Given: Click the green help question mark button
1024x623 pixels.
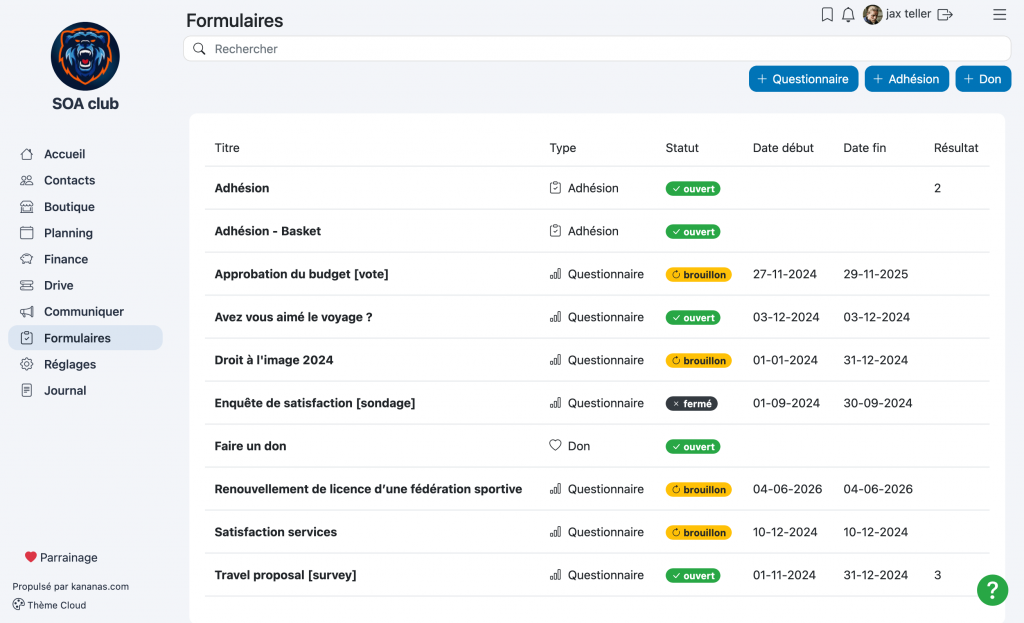Looking at the screenshot, I should 992,590.
